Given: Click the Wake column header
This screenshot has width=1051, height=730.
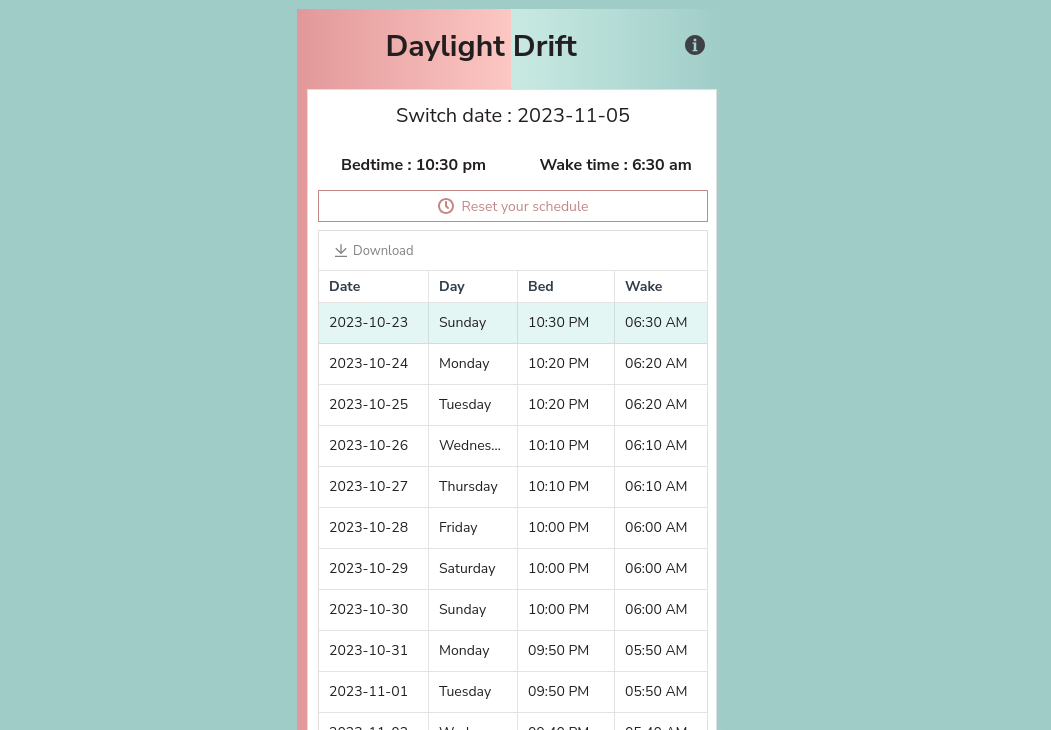Looking at the screenshot, I should pyautogui.click(x=644, y=286).
